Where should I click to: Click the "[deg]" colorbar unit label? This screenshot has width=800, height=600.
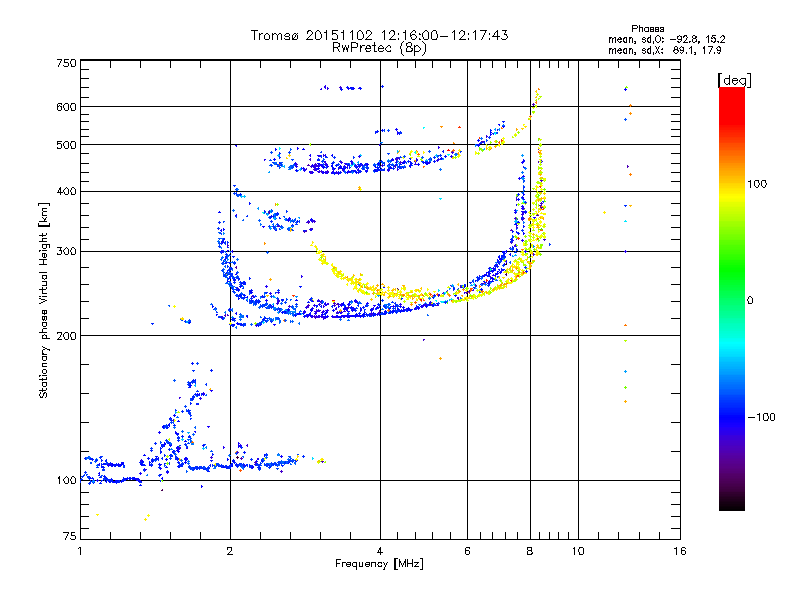tap(734, 80)
